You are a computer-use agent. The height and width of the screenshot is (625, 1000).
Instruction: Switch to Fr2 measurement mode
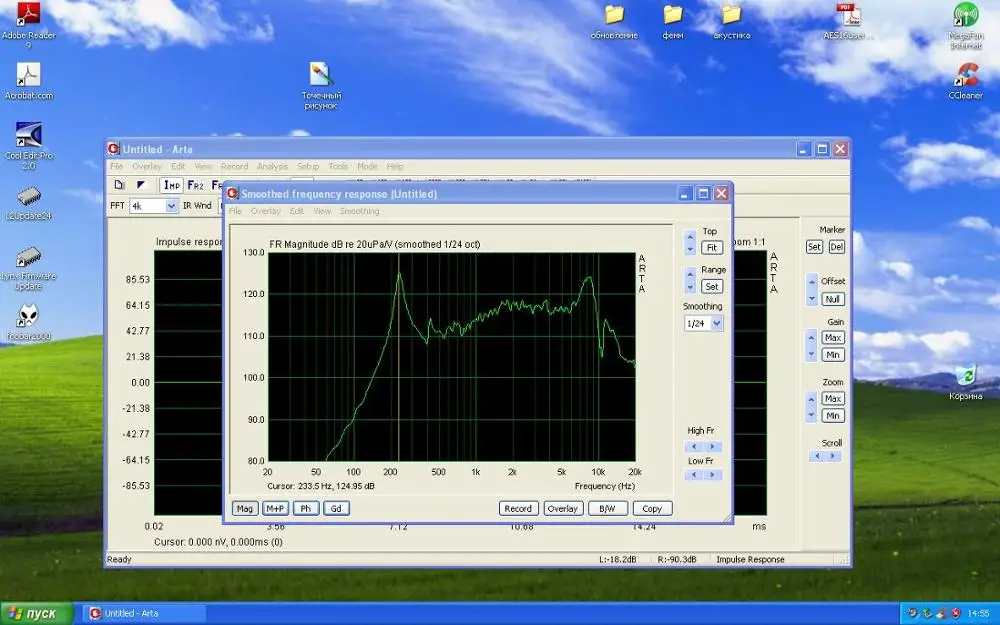pyautogui.click(x=196, y=185)
